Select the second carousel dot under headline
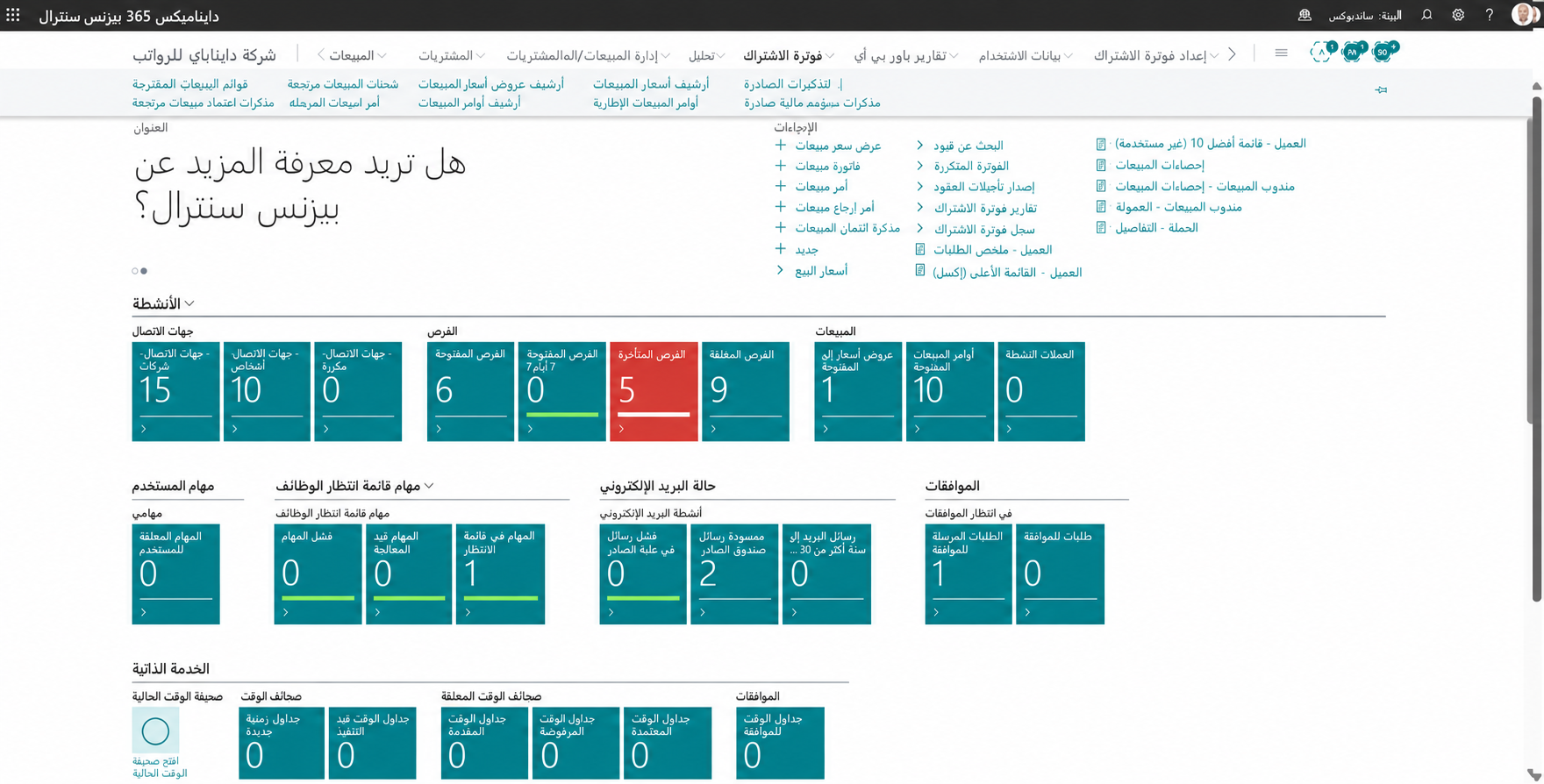1544x784 pixels. (x=144, y=271)
